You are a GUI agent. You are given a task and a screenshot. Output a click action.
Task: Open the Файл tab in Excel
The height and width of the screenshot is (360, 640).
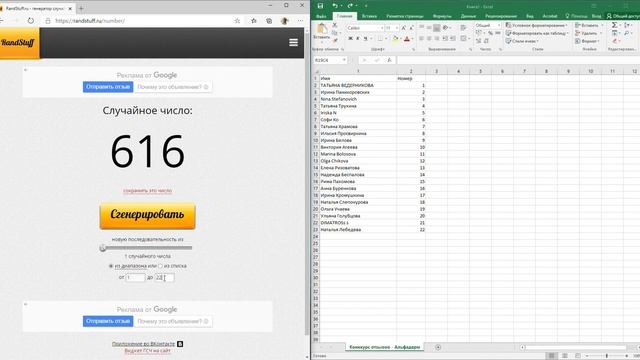pos(321,16)
